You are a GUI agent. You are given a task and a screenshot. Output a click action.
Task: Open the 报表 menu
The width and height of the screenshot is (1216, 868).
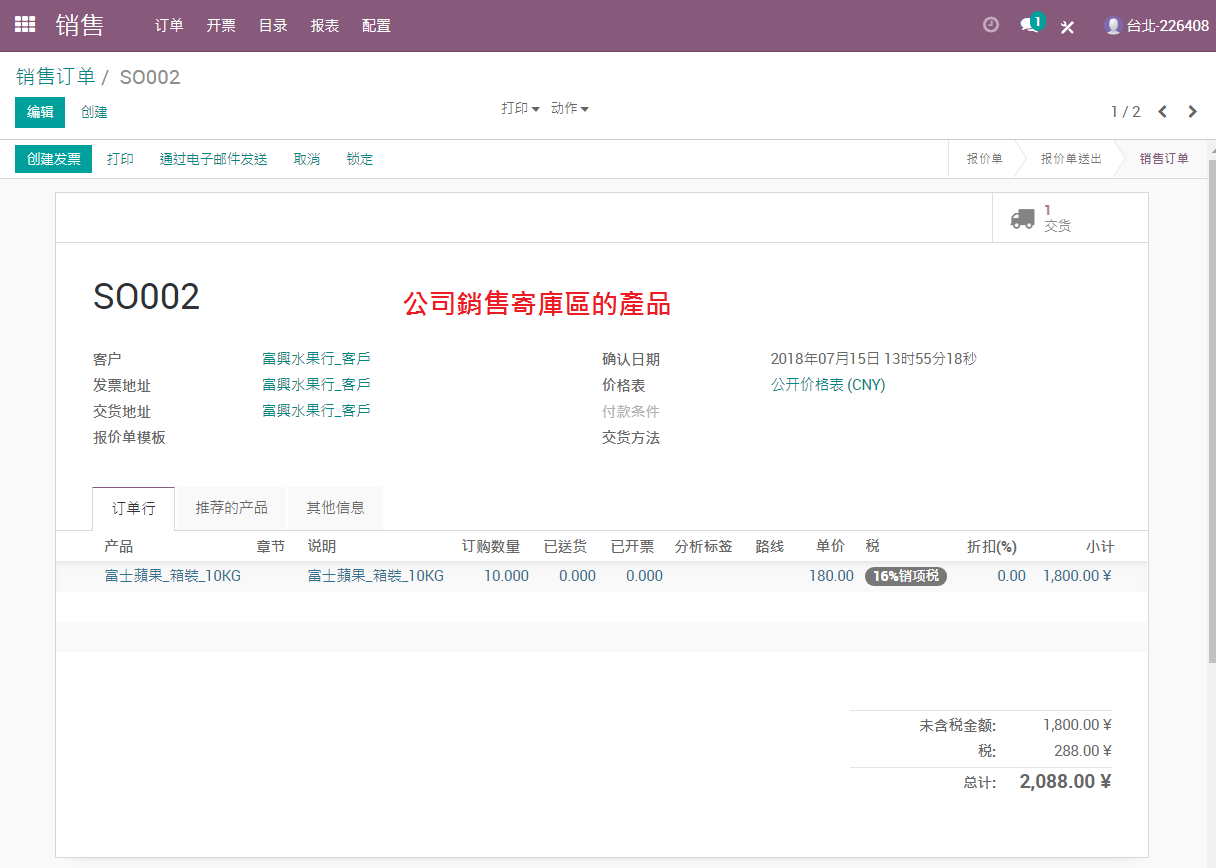tap(325, 26)
